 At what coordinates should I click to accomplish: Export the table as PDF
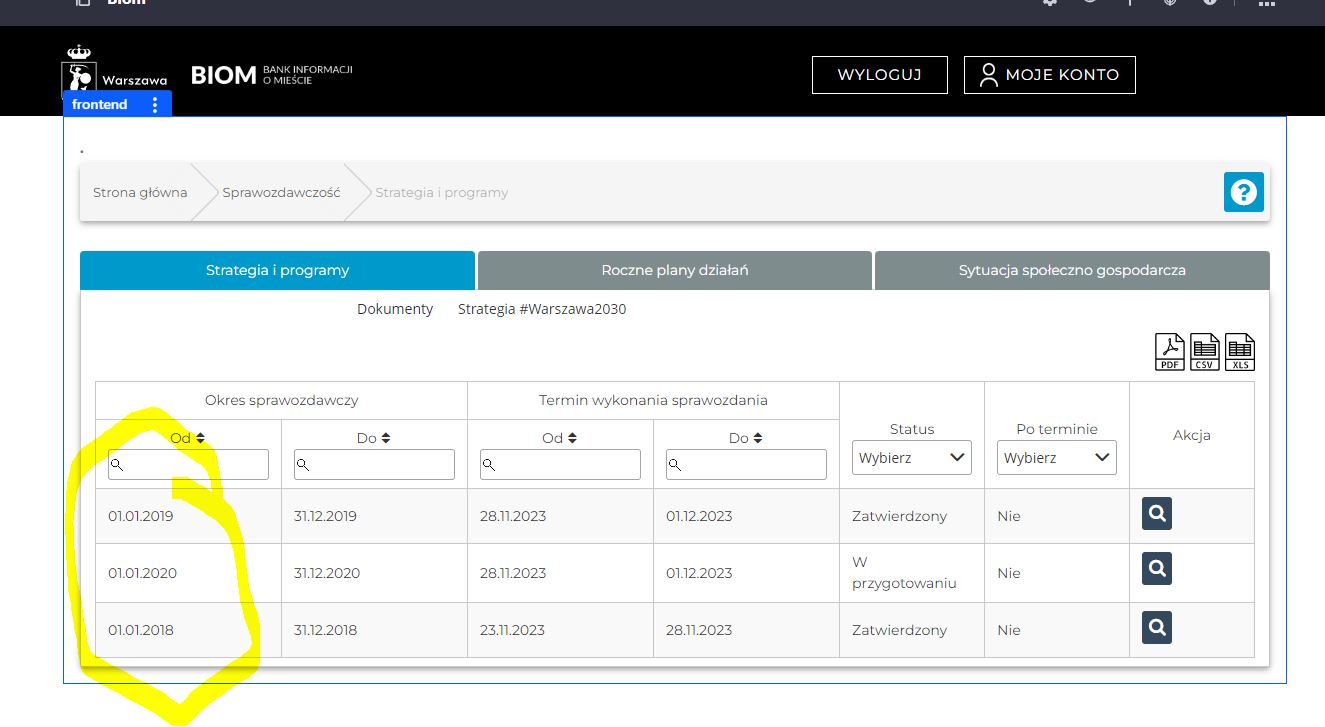[x=1170, y=352]
